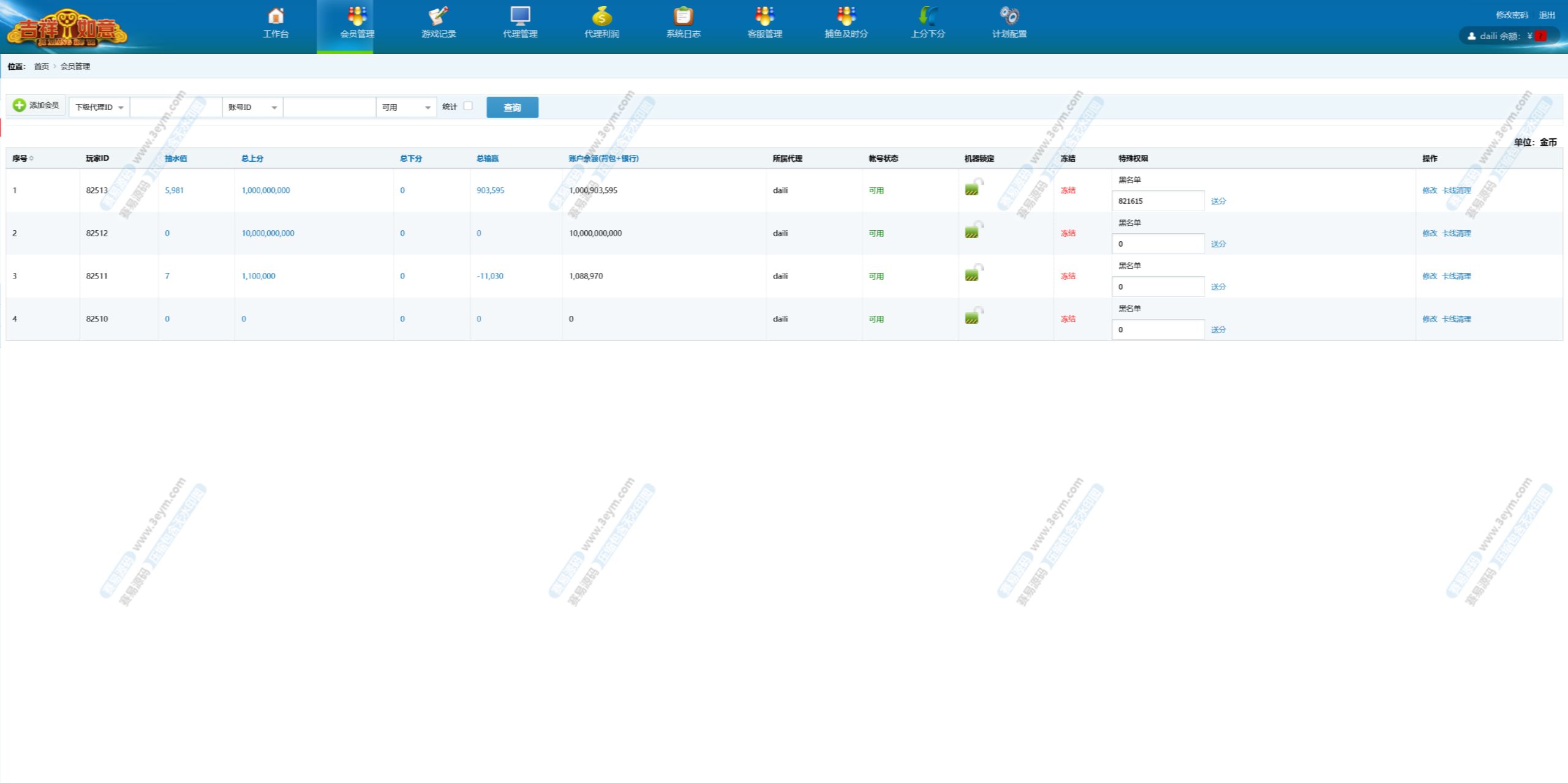Click the 821615 special permission input field
Image resolution: width=1568 pixels, height=783 pixels.
1158,201
